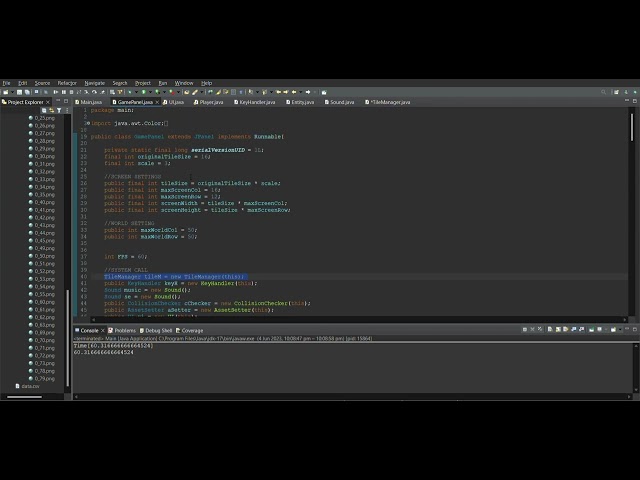Click the Clear Console icon
Image resolution: width=640 pixels, height=480 pixels.
pos(550,329)
